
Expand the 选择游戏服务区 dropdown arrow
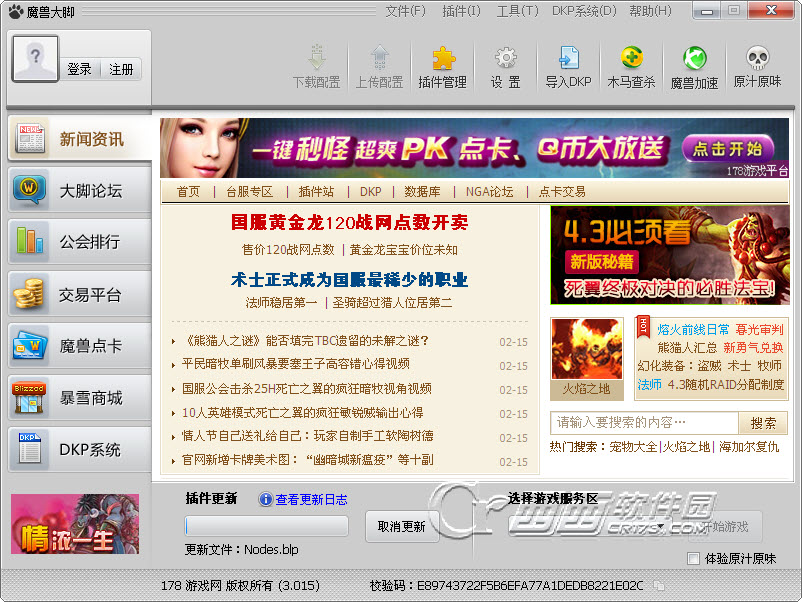(x=661, y=526)
